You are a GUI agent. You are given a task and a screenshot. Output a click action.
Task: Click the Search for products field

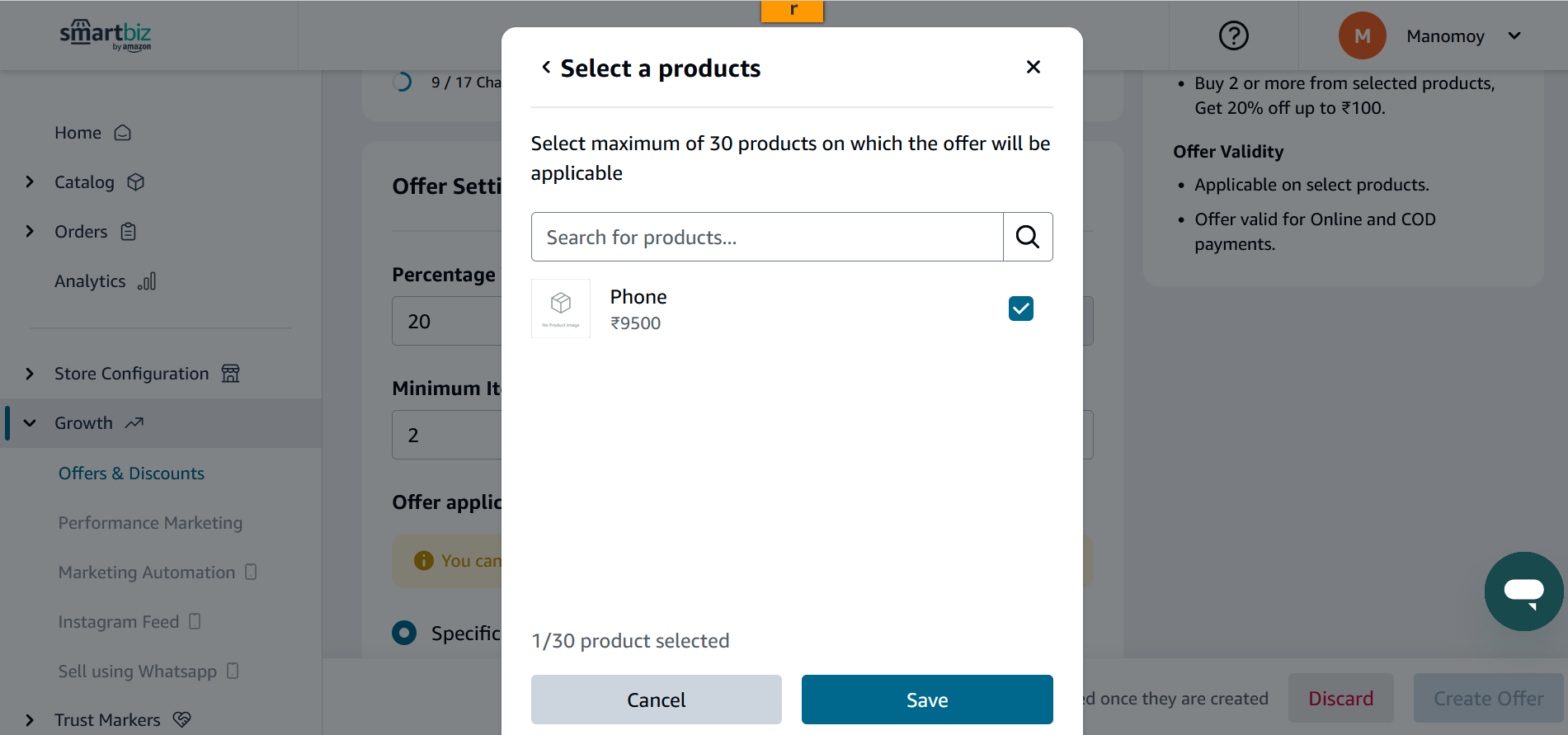[767, 237]
